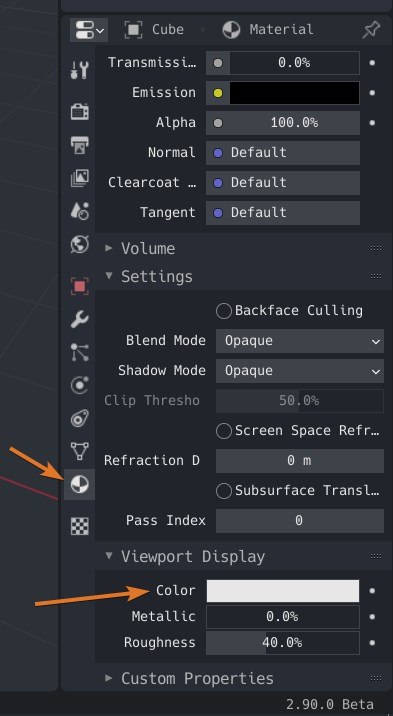
Task: Open the World properties globe icon
Action: [79, 244]
